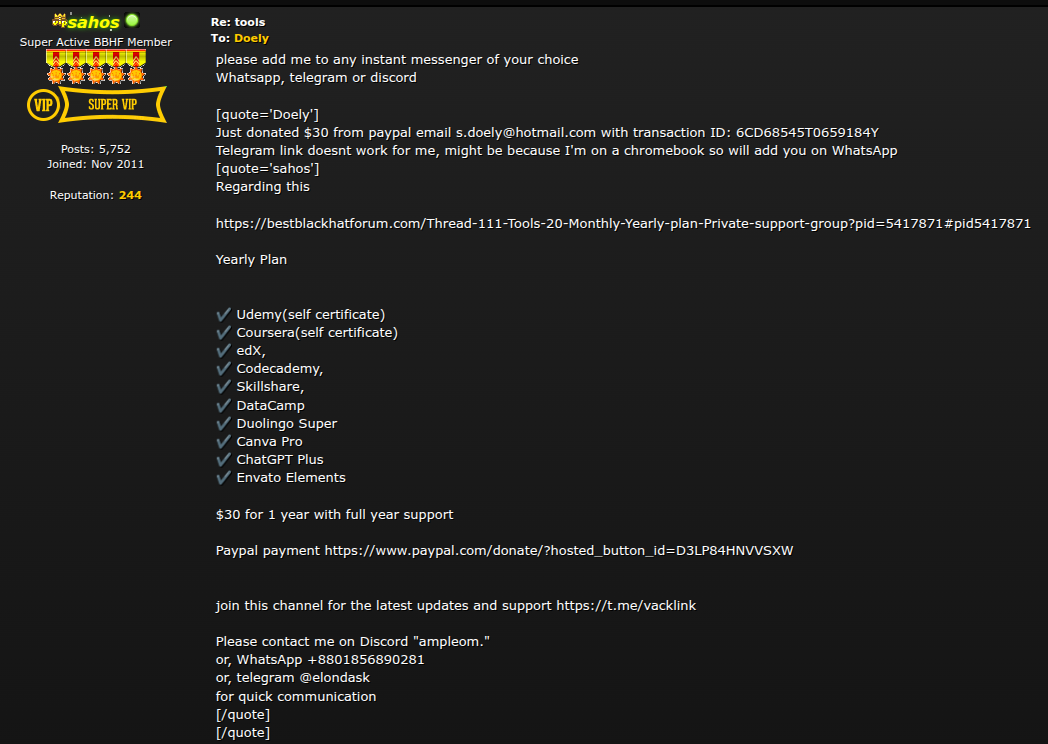The width and height of the screenshot is (1048, 744).
Task: Click the green online status indicator
Action: pos(132,20)
